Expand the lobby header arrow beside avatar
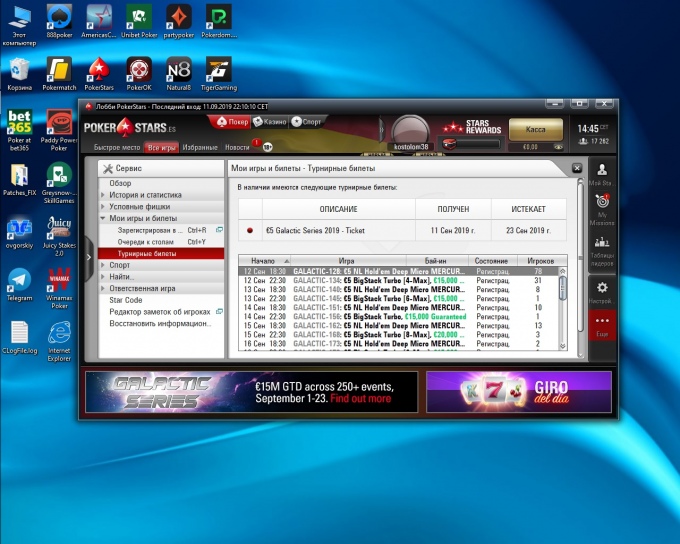This screenshot has height=544, width=680. (x=382, y=129)
